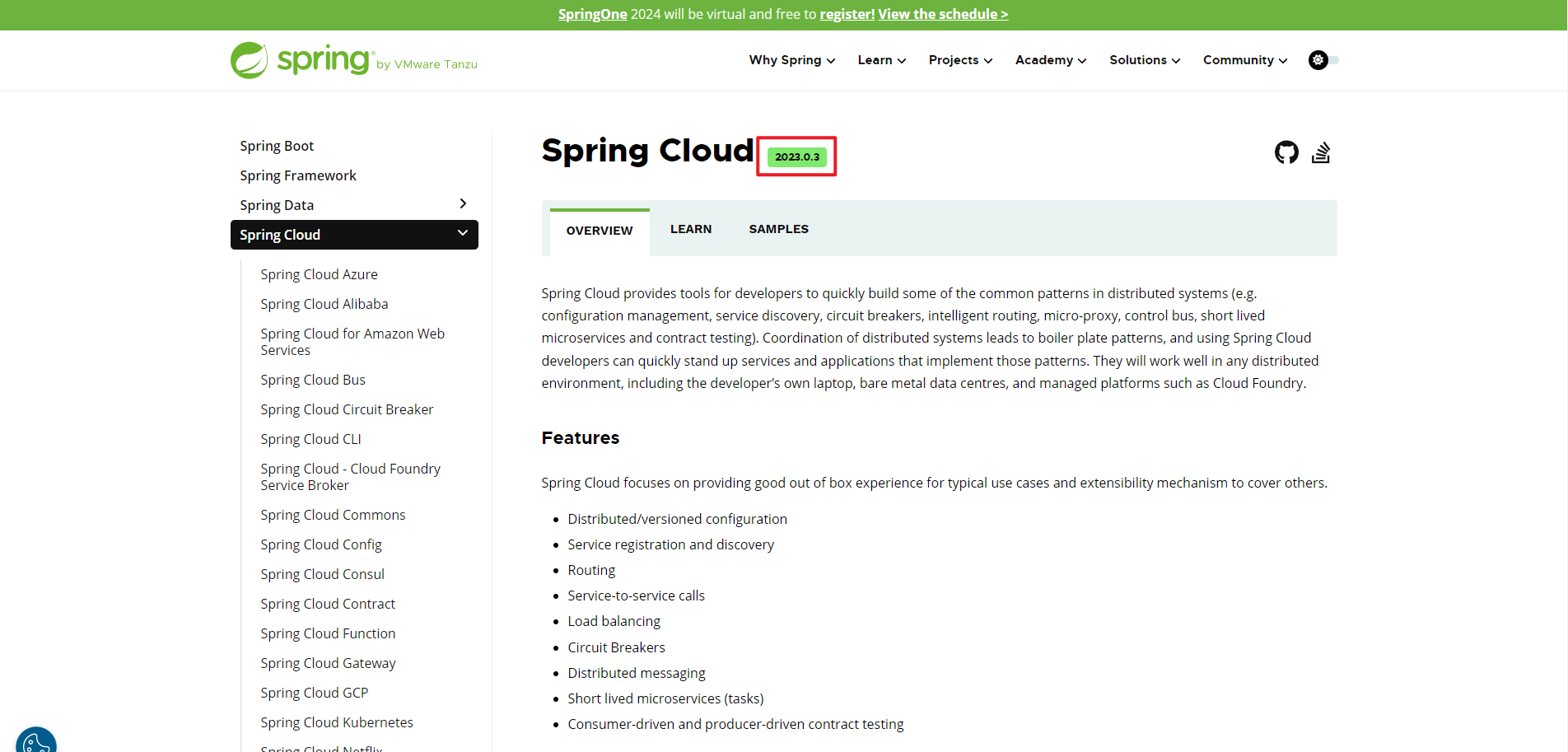Click 'Service registration and discovery' bullet text
The image size is (1568, 752).
pyautogui.click(x=671, y=544)
